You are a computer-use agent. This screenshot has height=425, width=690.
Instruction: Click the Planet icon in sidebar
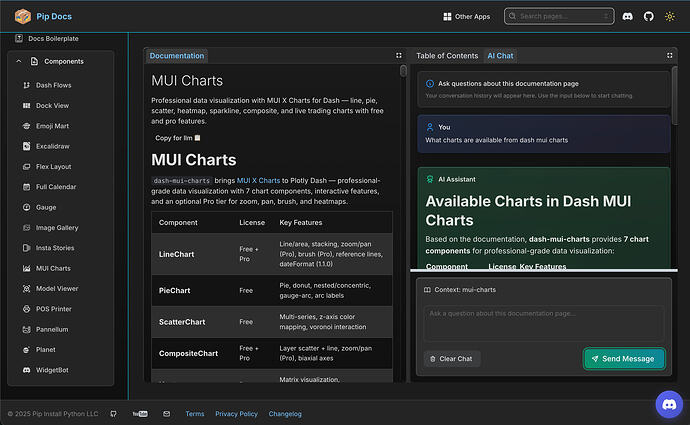[26, 350]
